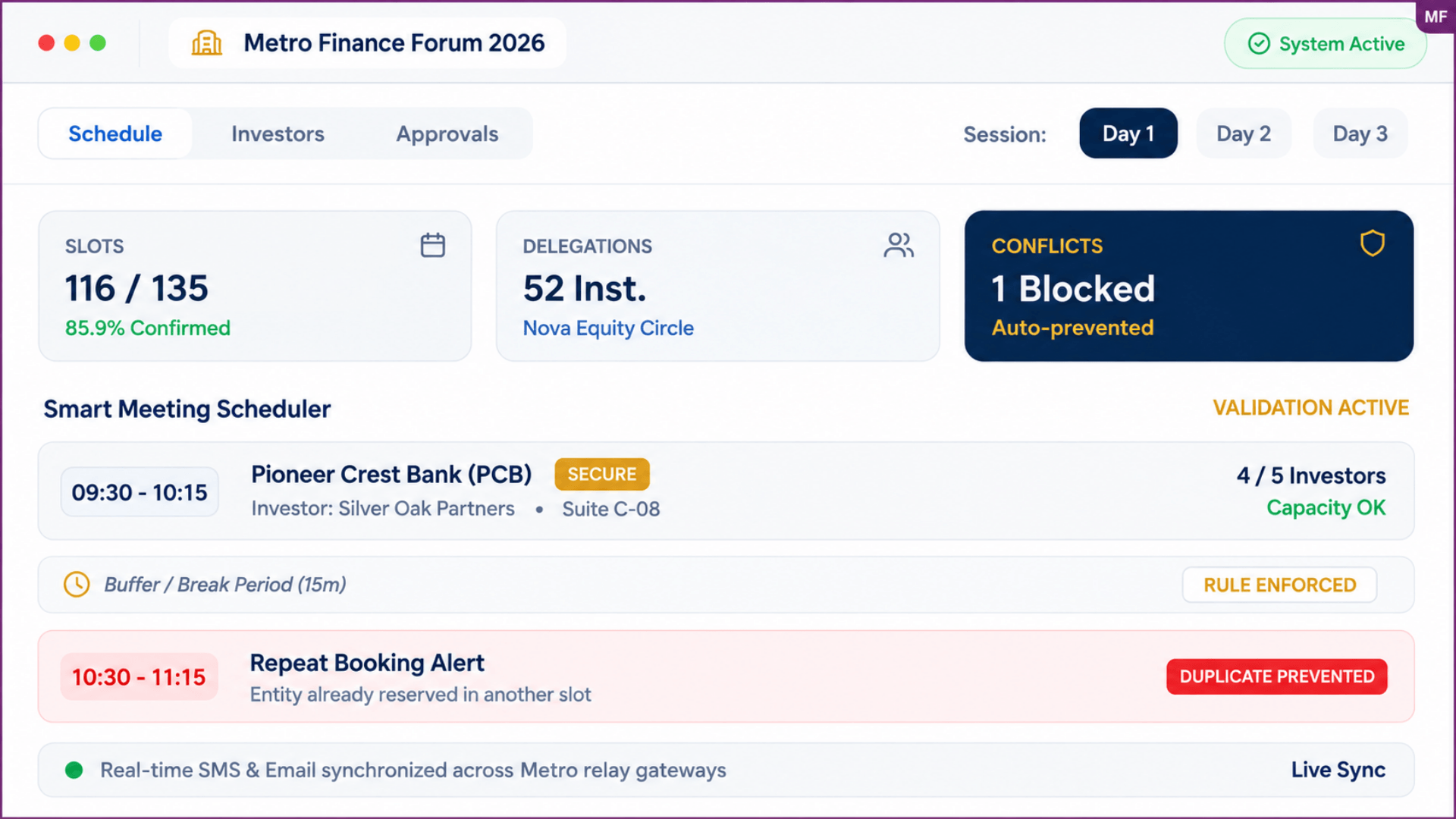Click the green maximize window button
Screen dimensions: 1456x819
pos(98,43)
